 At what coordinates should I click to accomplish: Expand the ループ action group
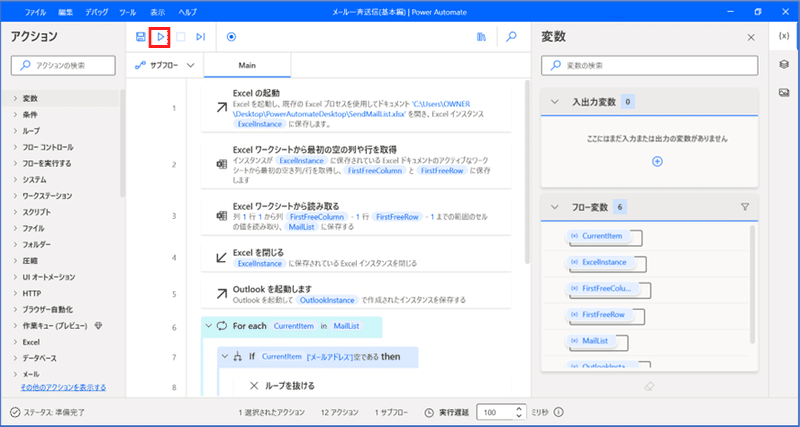tap(16, 131)
